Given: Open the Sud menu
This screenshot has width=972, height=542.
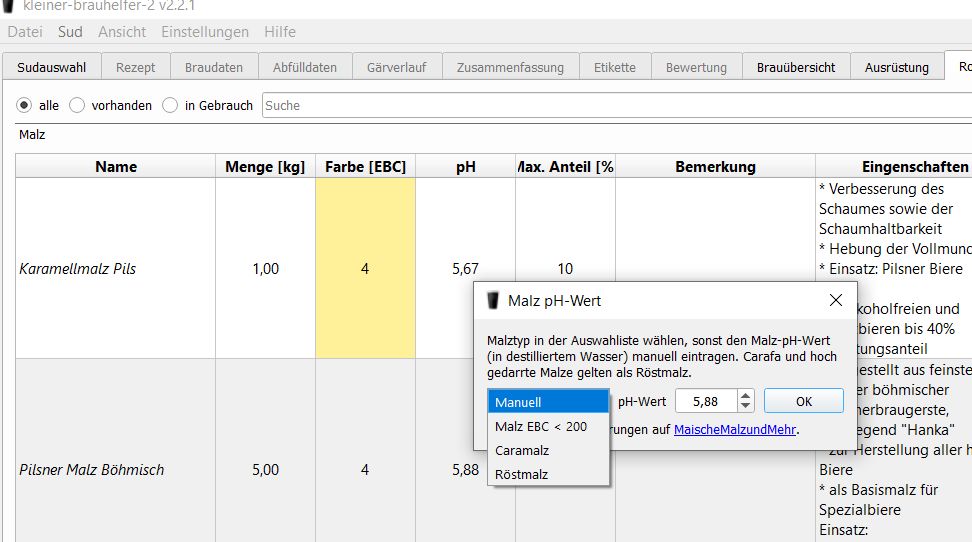Looking at the screenshot, I should (x=70, y=32).
